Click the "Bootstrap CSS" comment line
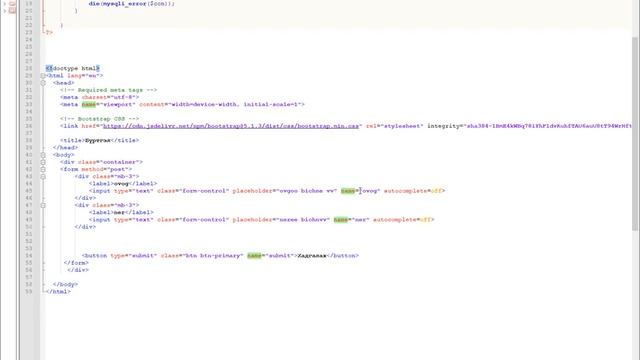The image size is (640, 360). click(x=100, y=119)
